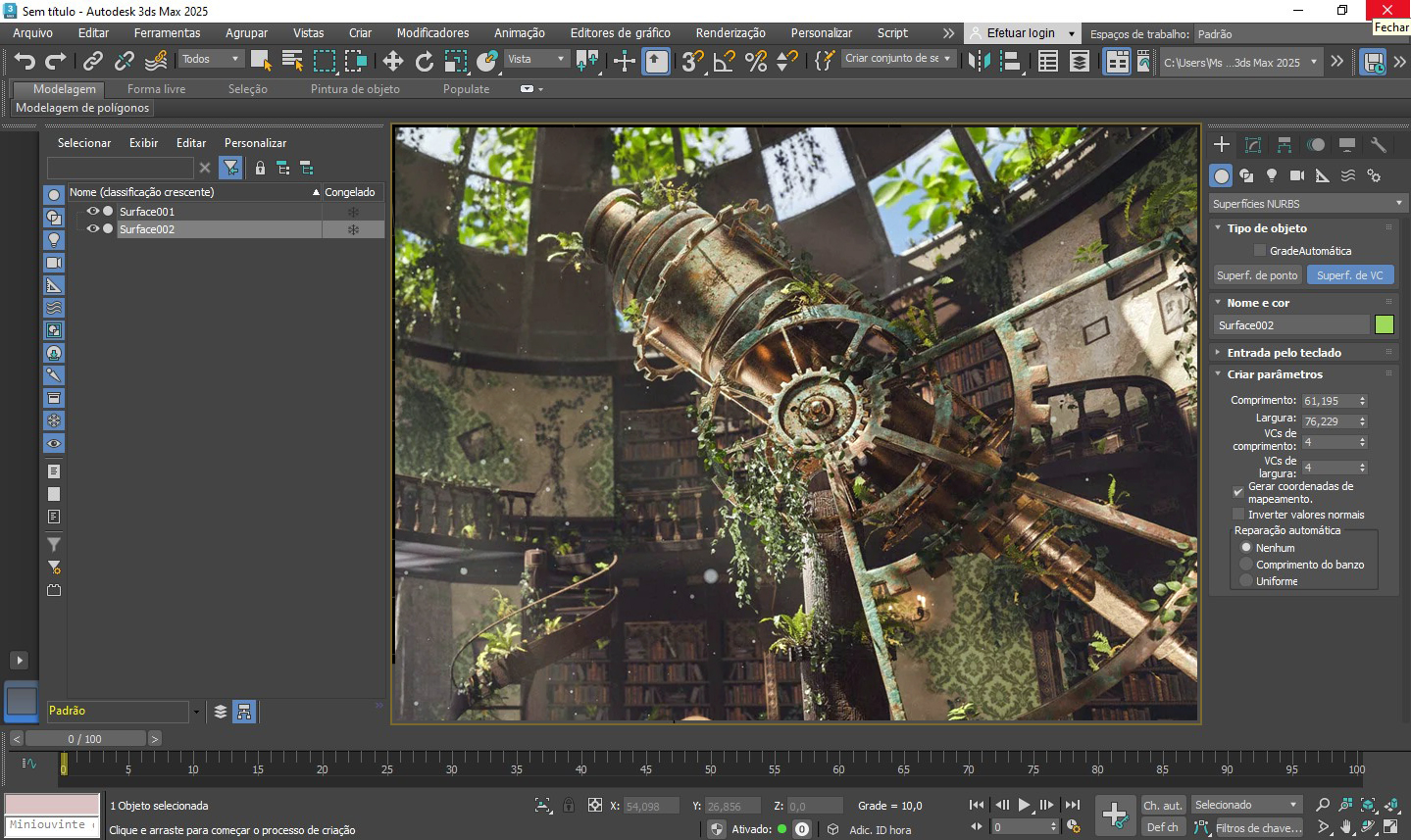Select the Lights category bulb icon
1411x840 pixels.
pos(1272,175)
